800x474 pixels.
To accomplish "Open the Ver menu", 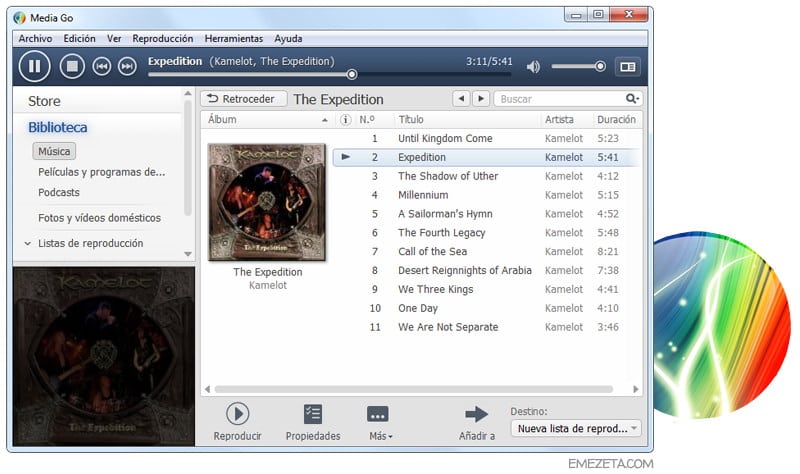I will 114,38.
